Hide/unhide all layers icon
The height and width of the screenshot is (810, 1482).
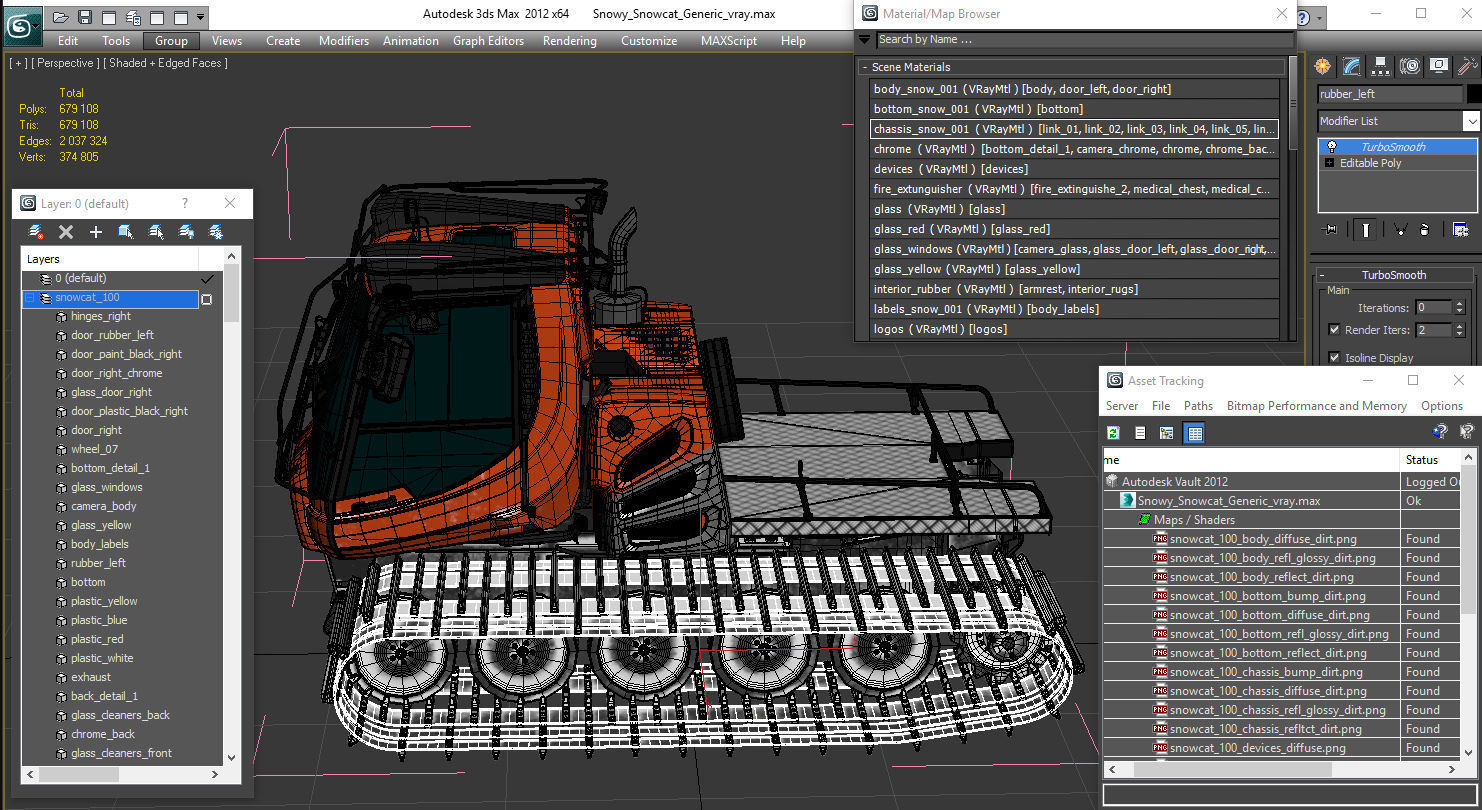click(x=186, y=232)
